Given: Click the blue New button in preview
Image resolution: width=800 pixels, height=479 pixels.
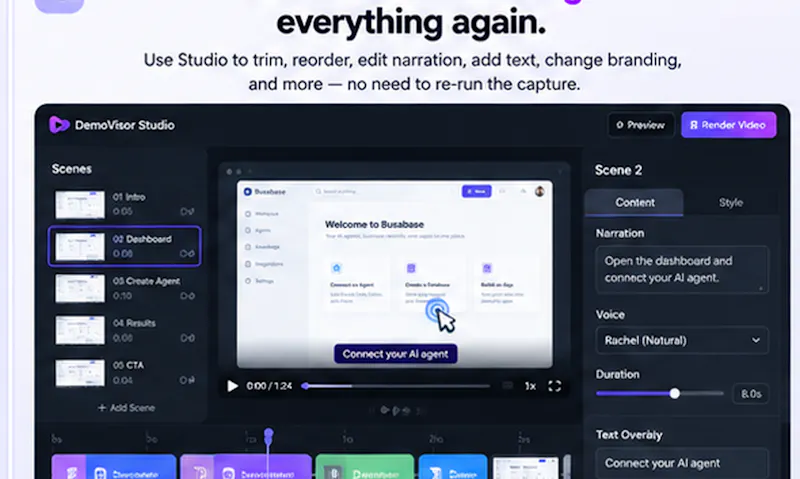Looking at the screenshot, I should [x=477, y=191].
